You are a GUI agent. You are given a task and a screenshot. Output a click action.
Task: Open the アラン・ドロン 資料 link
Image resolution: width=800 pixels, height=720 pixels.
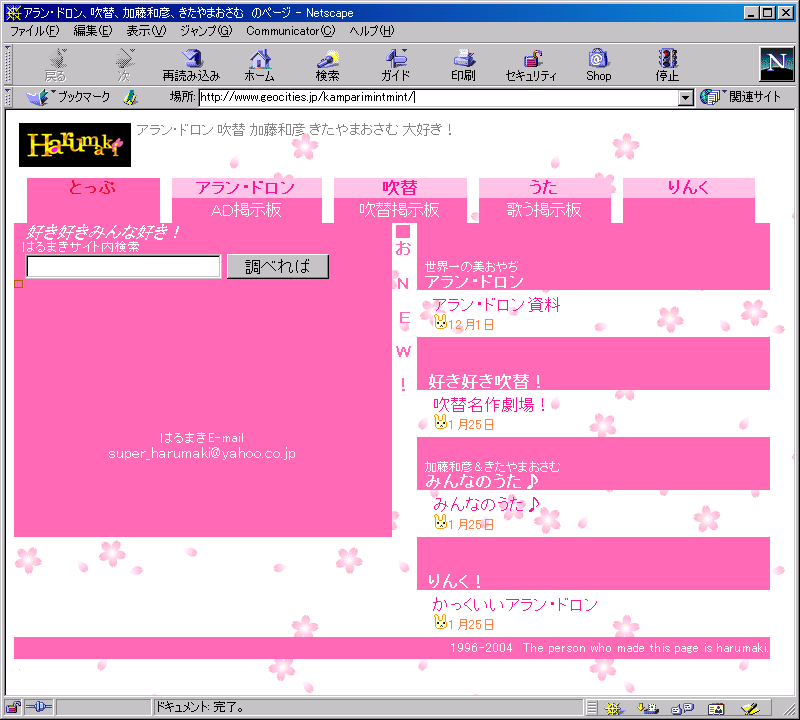click(496, 305)
